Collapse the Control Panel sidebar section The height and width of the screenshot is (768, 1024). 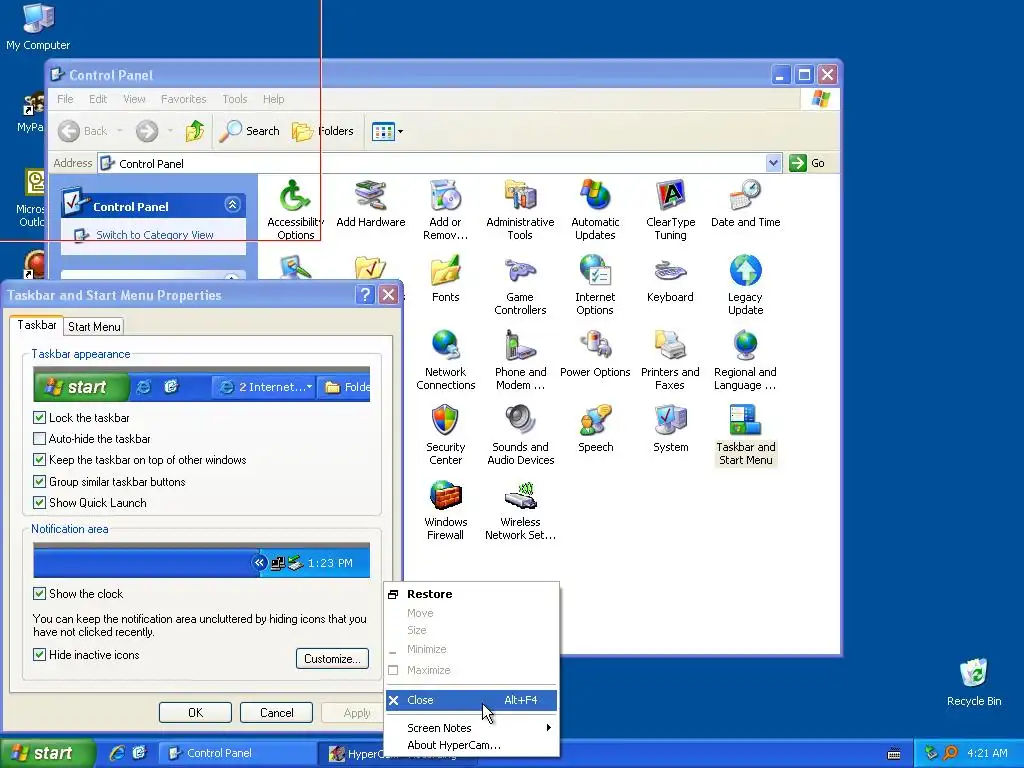click(232, 205)
